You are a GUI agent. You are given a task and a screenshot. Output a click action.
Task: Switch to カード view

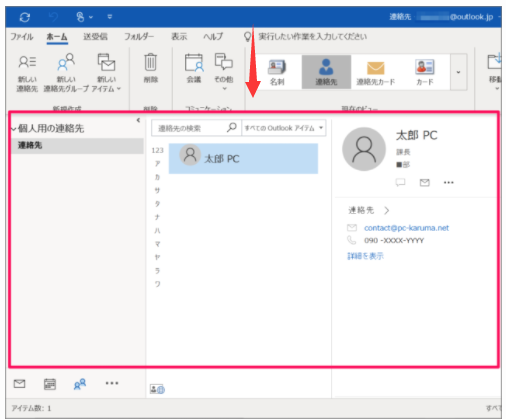(x=425, y=72)
